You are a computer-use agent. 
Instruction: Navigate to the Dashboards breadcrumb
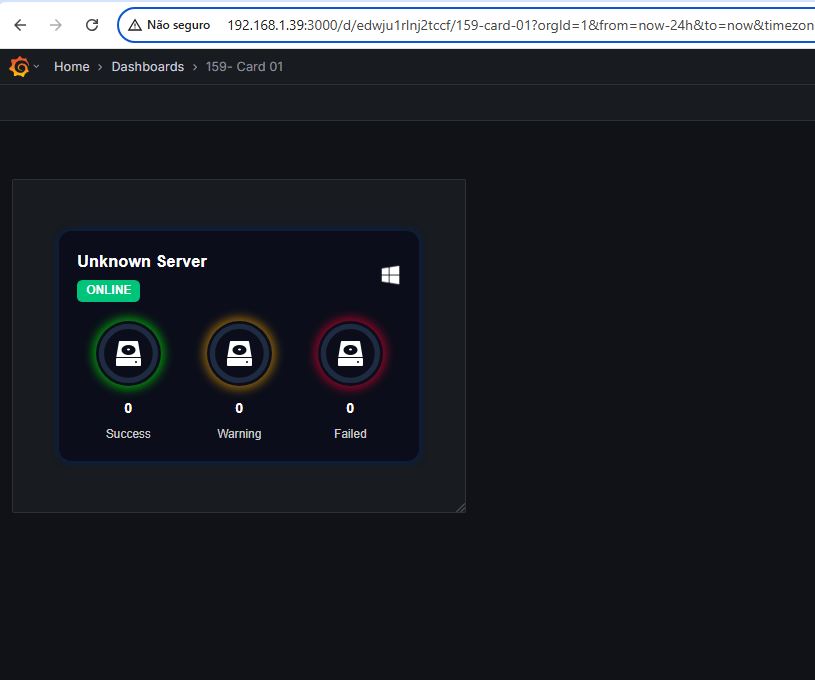(148, 67)
